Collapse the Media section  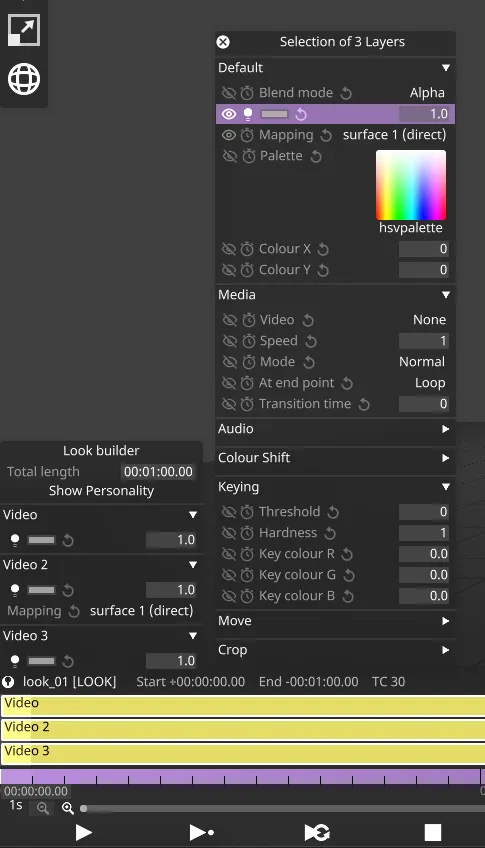tap(446, 295)
